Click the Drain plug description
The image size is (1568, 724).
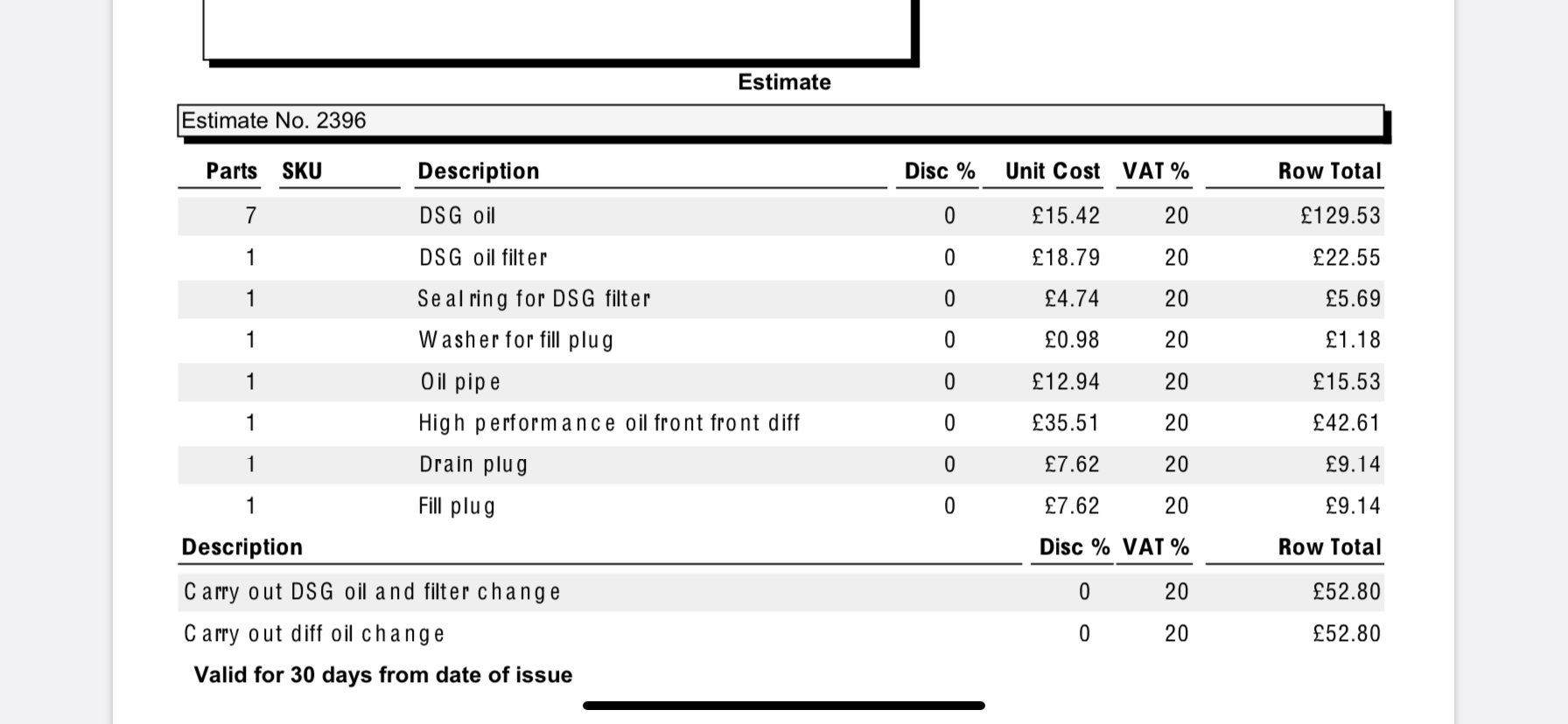473,464
